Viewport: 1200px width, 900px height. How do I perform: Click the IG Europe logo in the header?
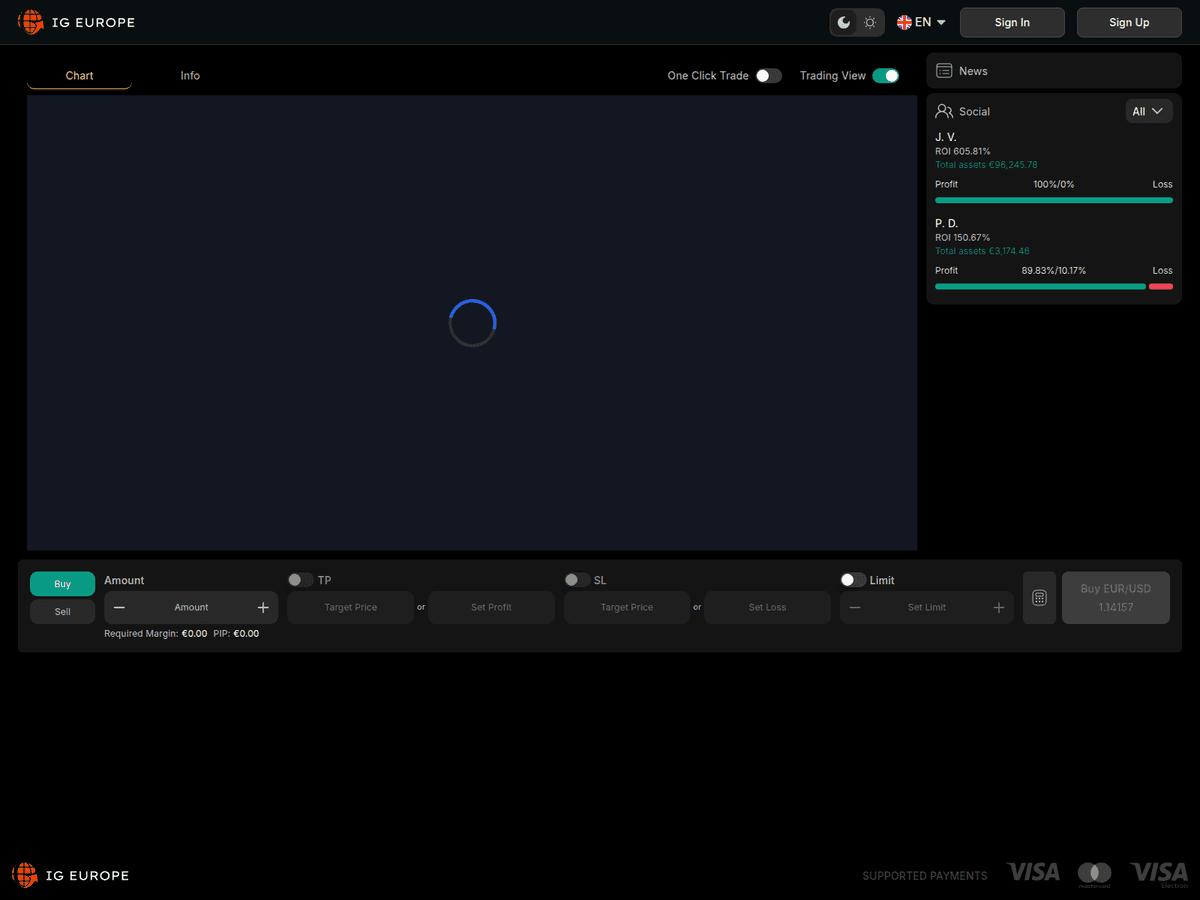(76, 22)
